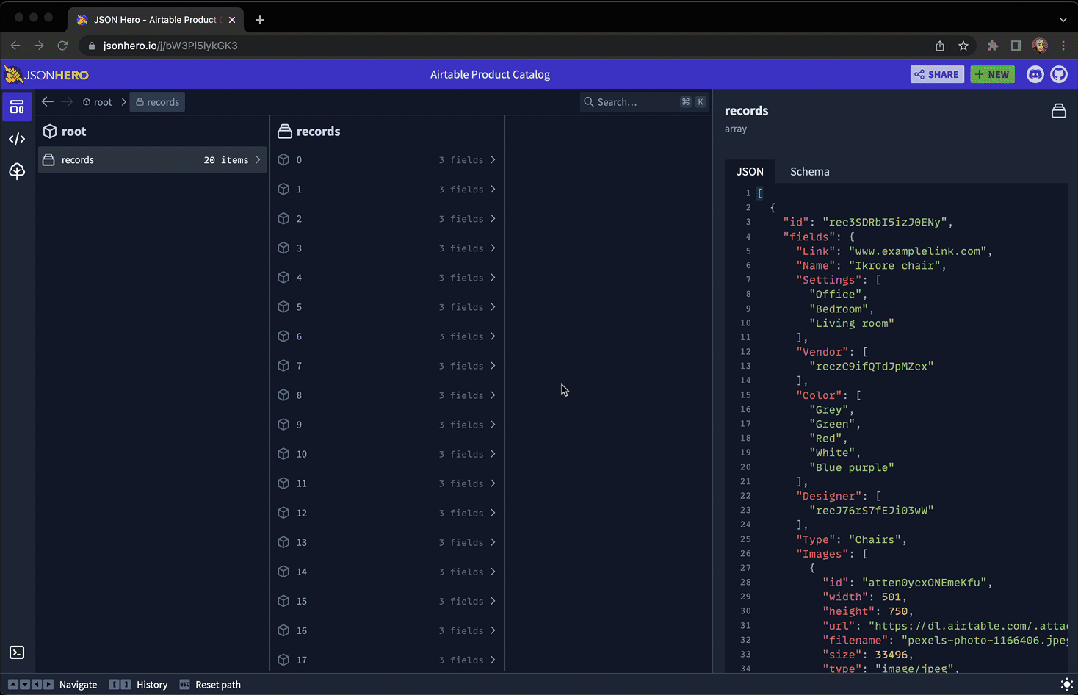Image resolution: width=1078 pixels, height=695 pixels.
Task: Open the Discord icon in the header
Action: pyautogui.click(x=1035, y=74)
